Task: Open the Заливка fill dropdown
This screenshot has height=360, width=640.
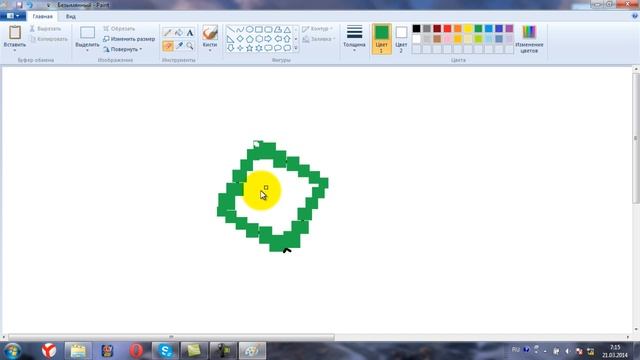Action: (x=319, y=39)
